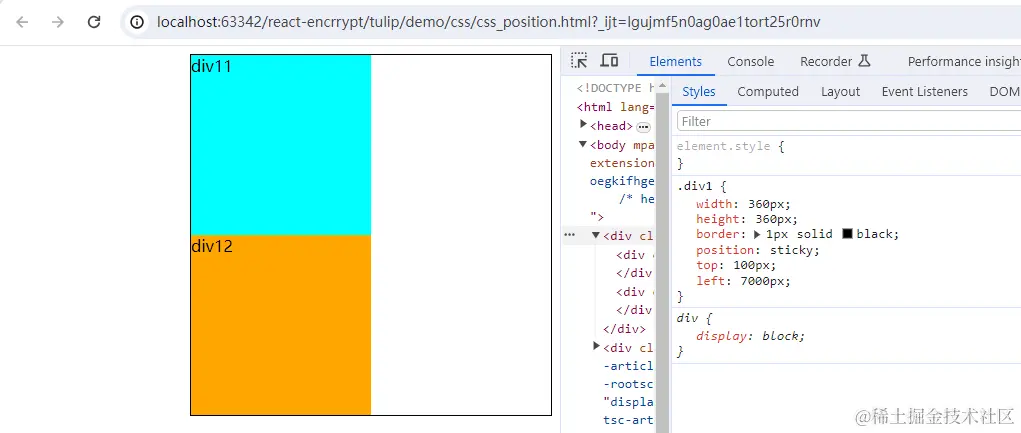This screenshot has height=433, width=1021.
Task: Open the three-dot actions on selected row
Action: tap(570, 235)
